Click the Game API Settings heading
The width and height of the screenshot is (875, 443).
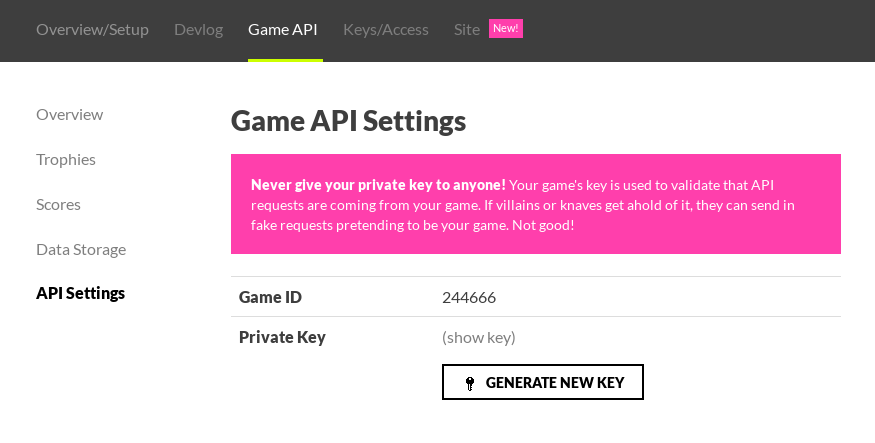pos(348,121)
